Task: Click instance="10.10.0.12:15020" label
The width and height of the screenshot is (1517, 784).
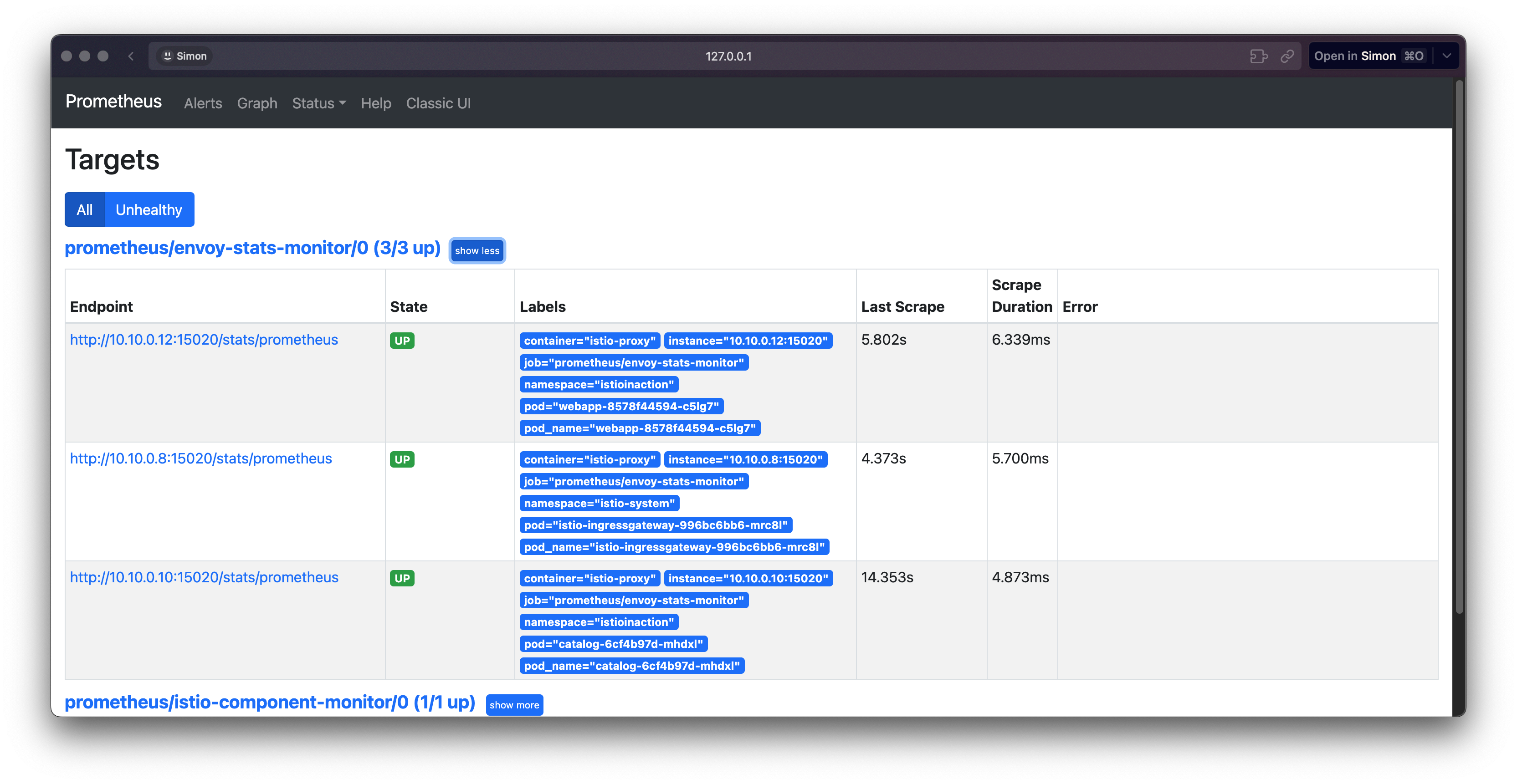Action: (x=748, y=340)
